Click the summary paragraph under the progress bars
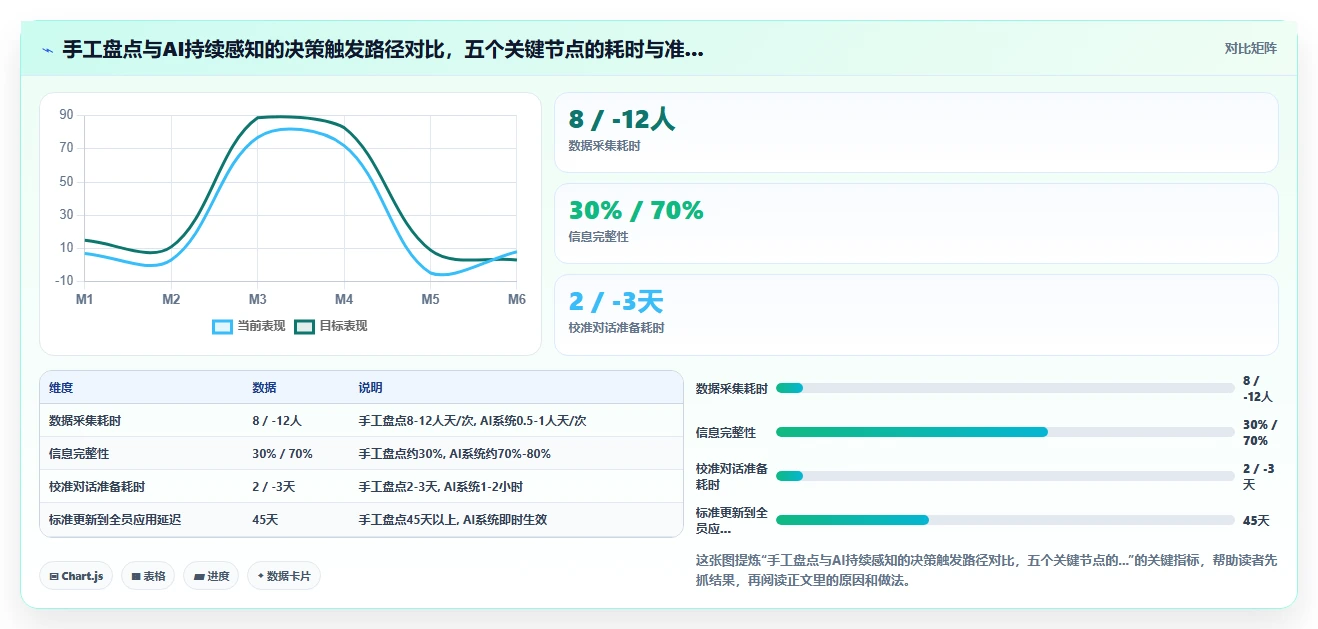The width and height of the screenshot is (1318, 629). coord(986,570)
